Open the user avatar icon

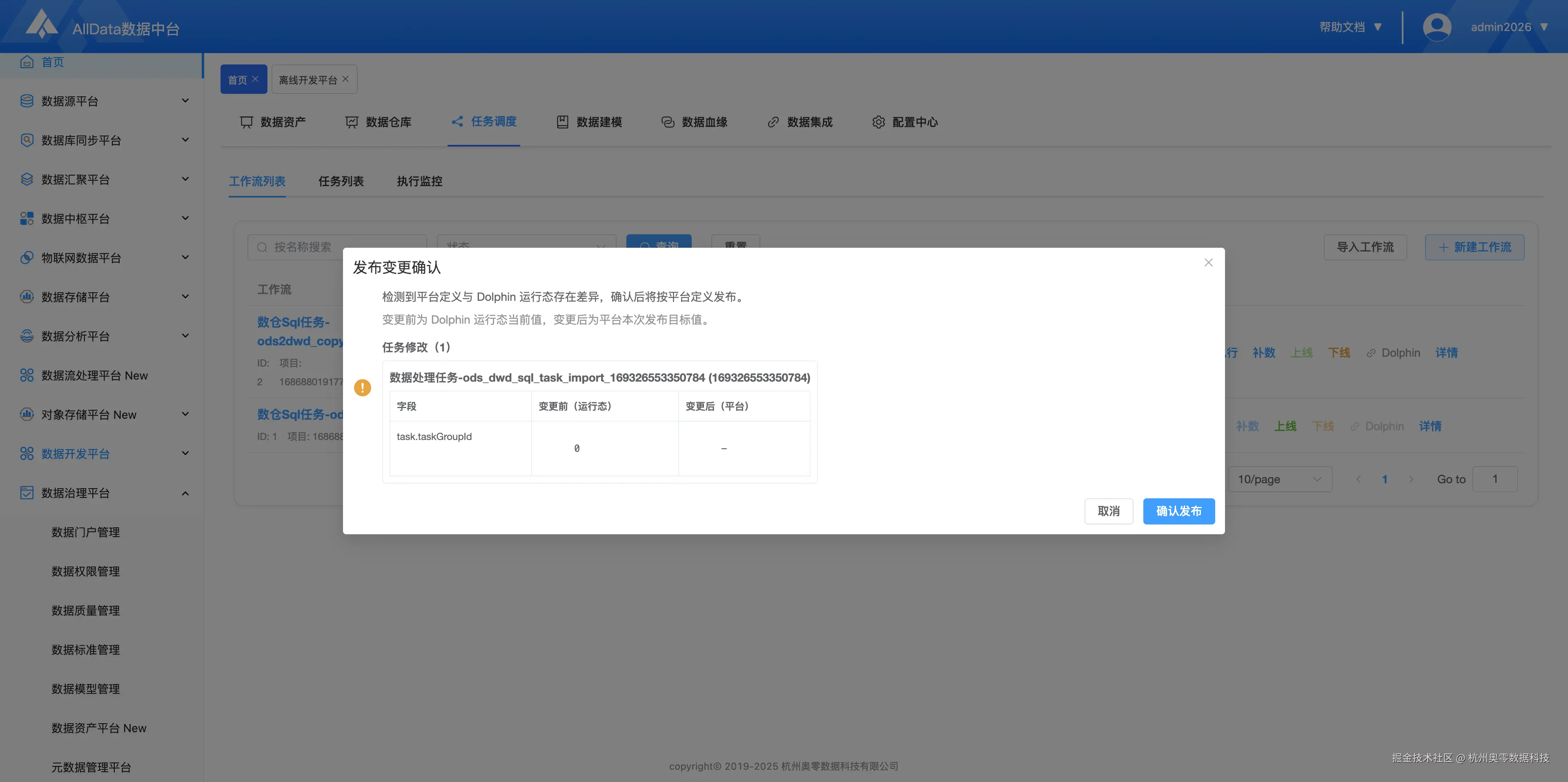click(1437, 26)
